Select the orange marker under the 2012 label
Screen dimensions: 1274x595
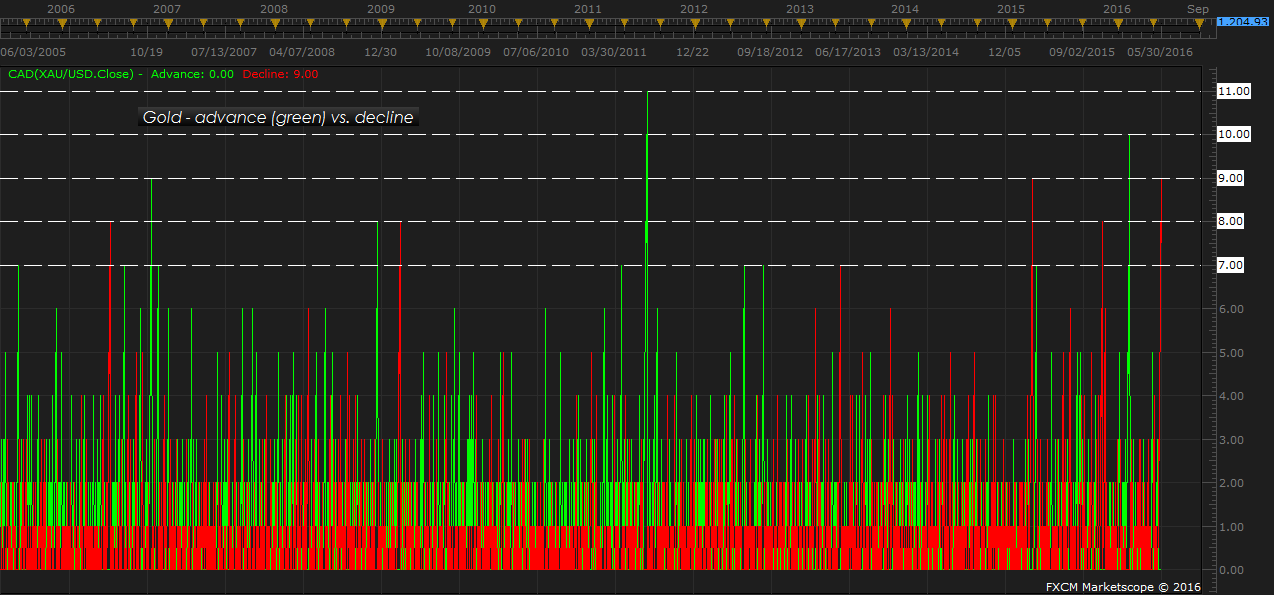point(693,22)
